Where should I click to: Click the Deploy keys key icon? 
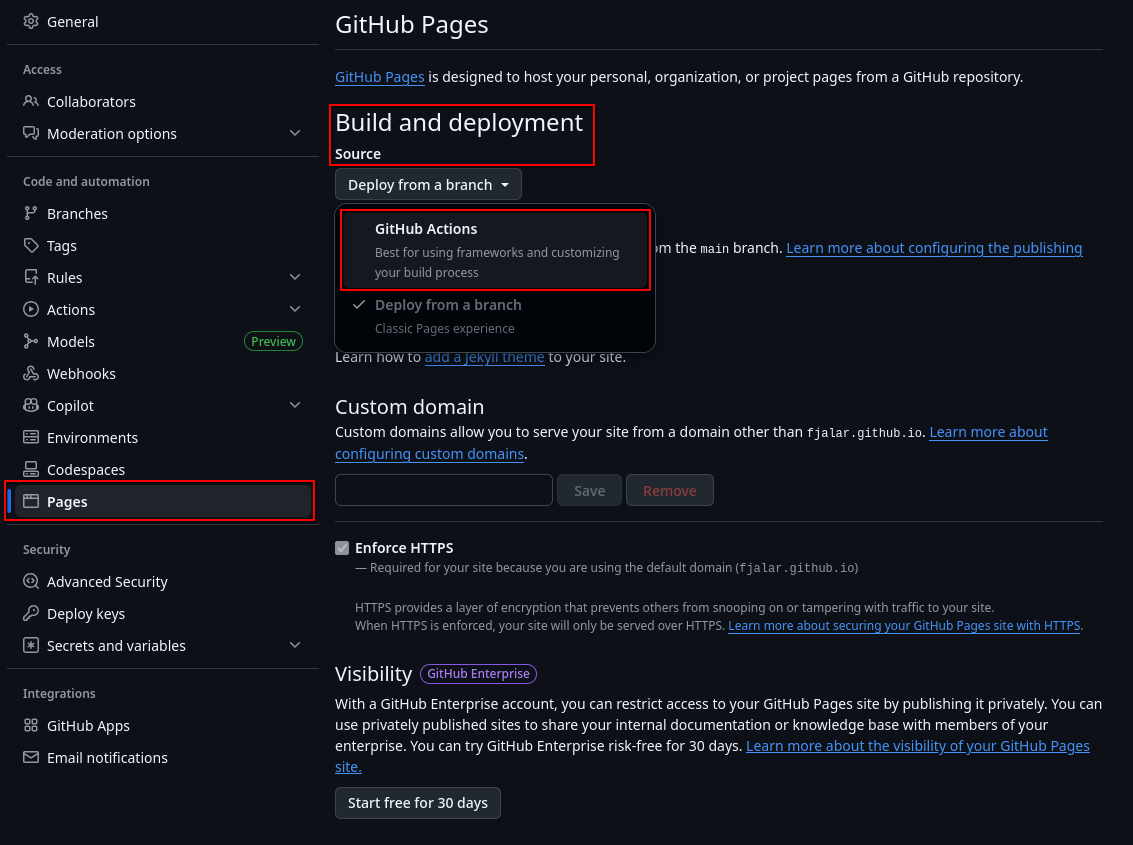point(30,613)
